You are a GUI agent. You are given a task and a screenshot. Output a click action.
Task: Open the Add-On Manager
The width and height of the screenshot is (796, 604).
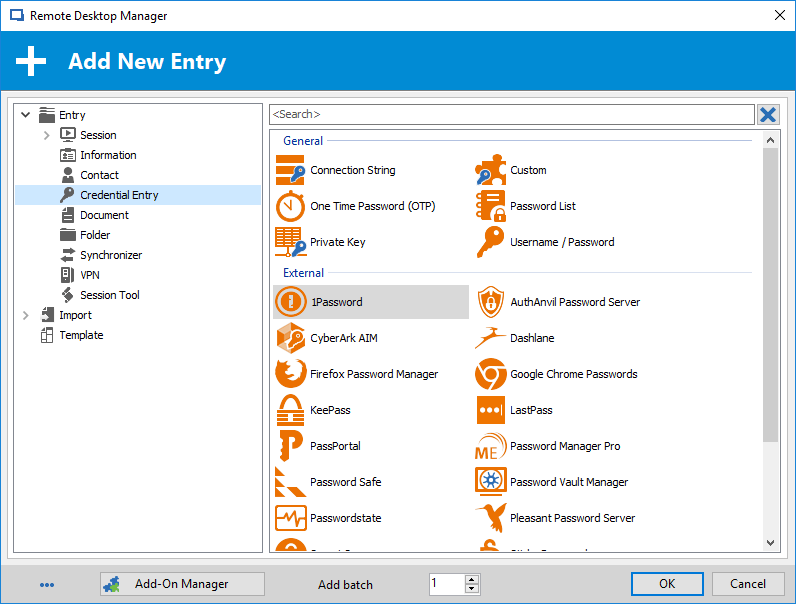click(182, 584)
